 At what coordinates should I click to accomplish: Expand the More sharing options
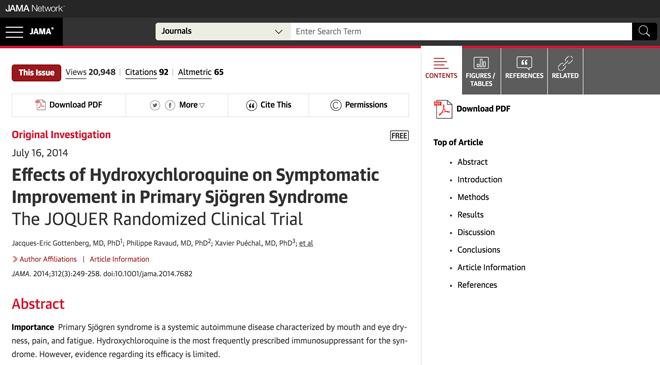coord(192,105)
